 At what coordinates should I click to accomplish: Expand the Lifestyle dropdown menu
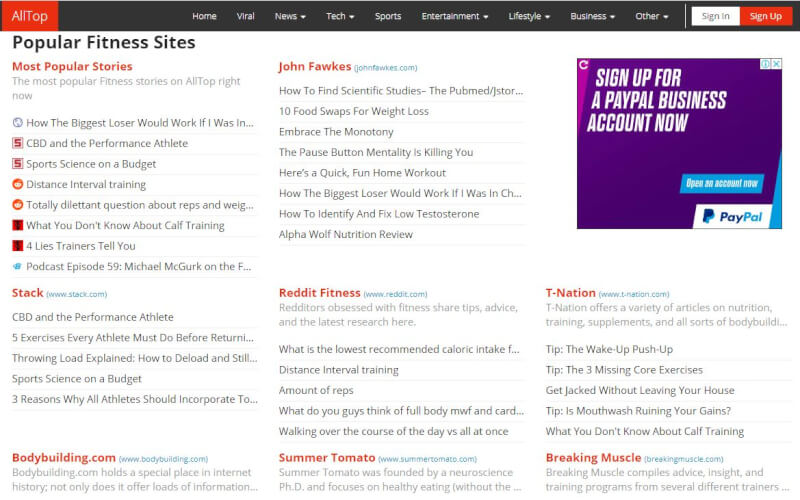click(529, 16)
